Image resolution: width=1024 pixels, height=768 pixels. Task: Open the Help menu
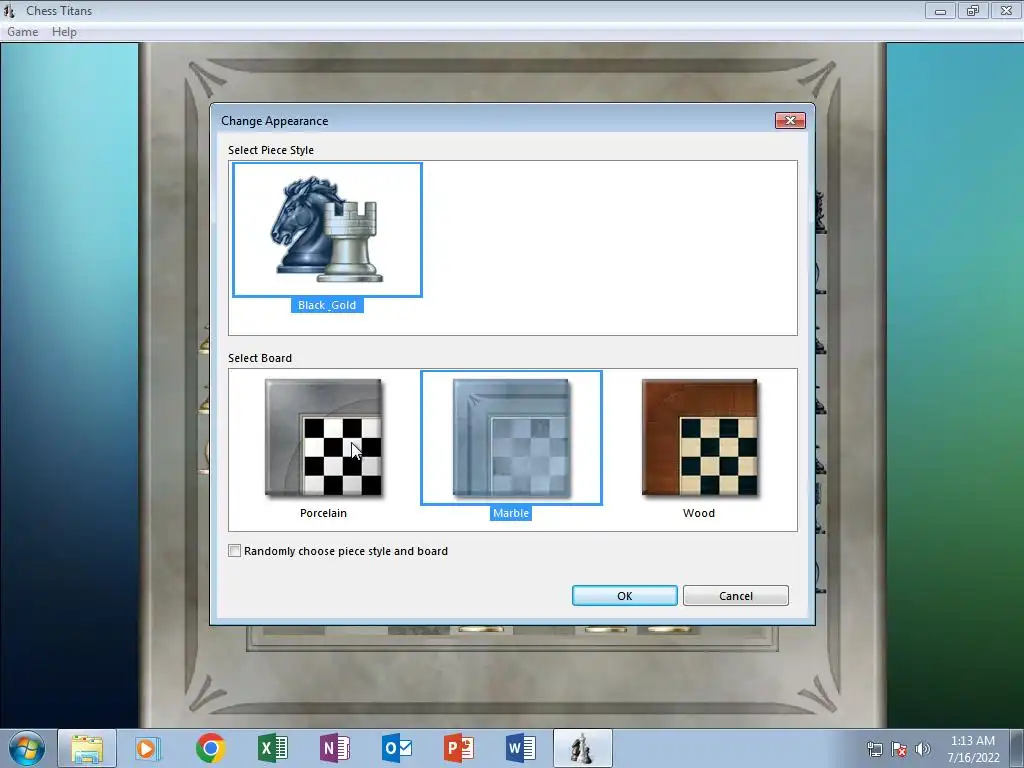click(x=64, y=32)
